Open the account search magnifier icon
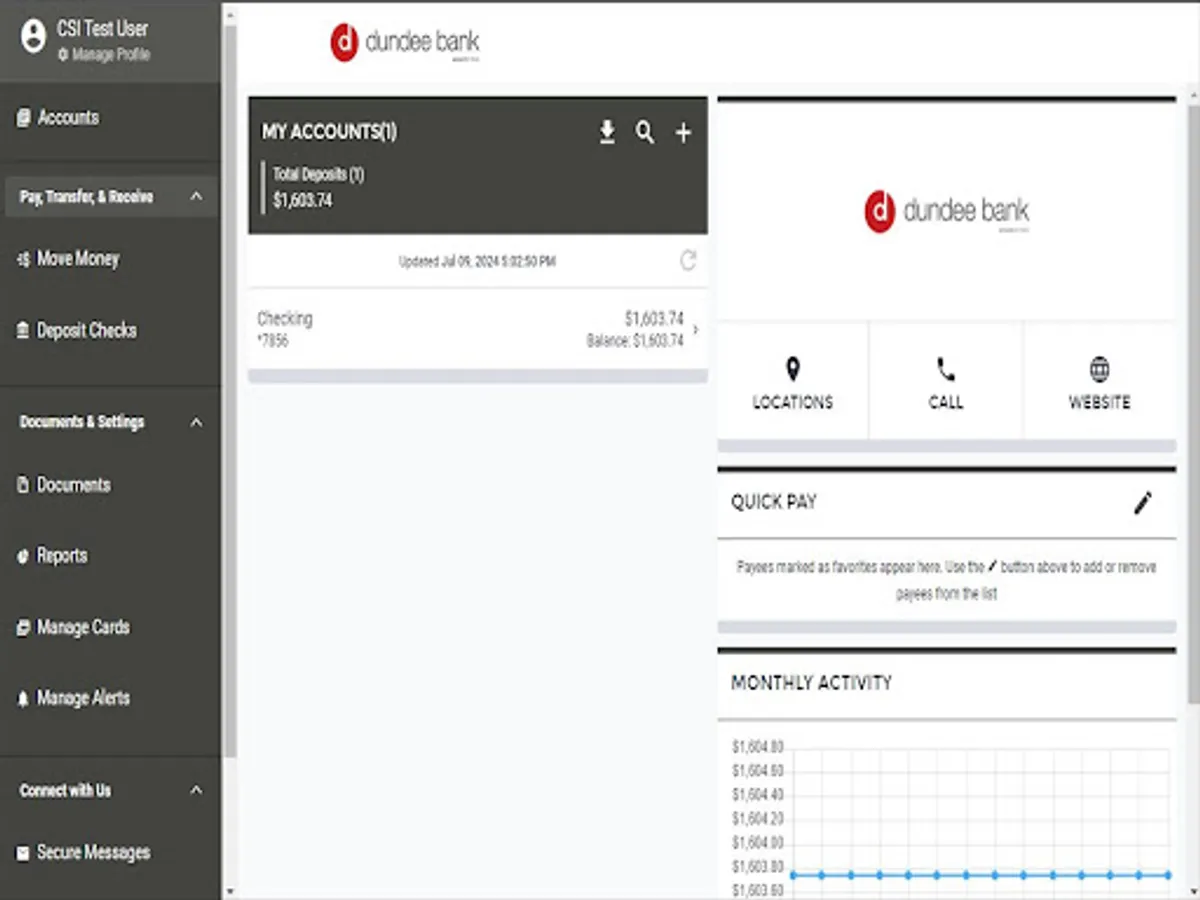The image size is (1200, 900). coord(645,132)
